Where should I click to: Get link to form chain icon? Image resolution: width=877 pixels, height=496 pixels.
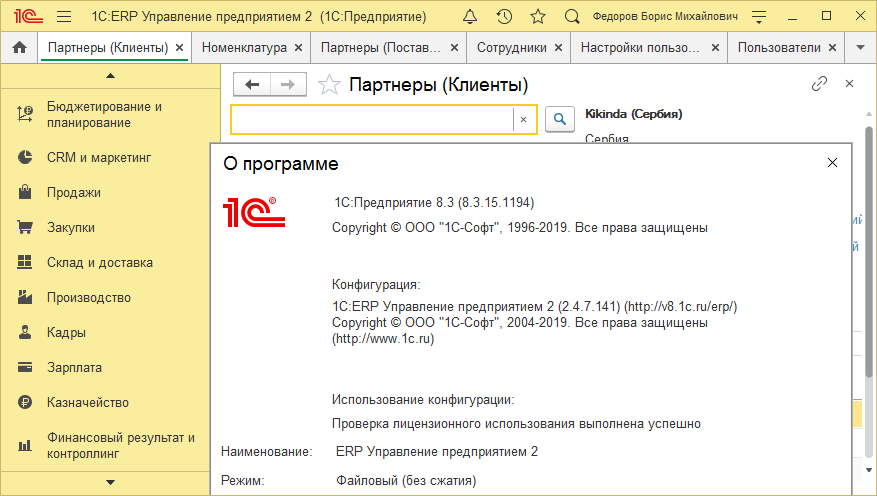(819, 84)
